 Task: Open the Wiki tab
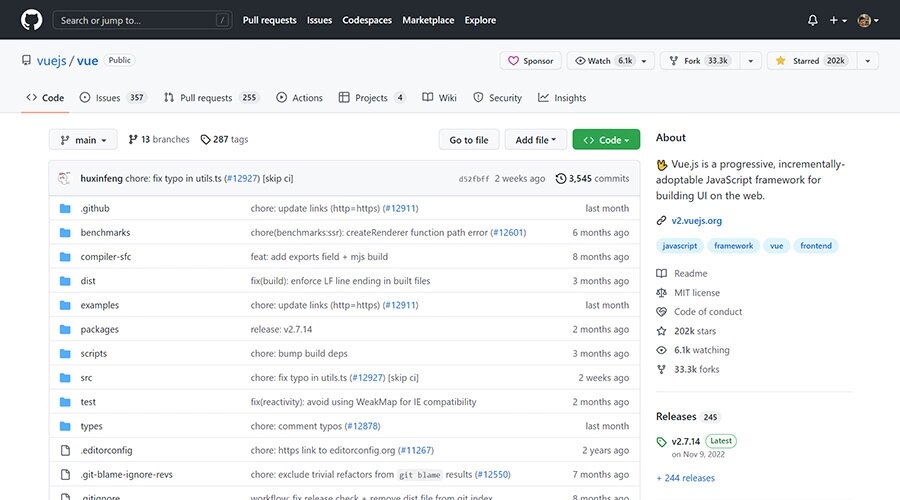(x=440, y=98)
